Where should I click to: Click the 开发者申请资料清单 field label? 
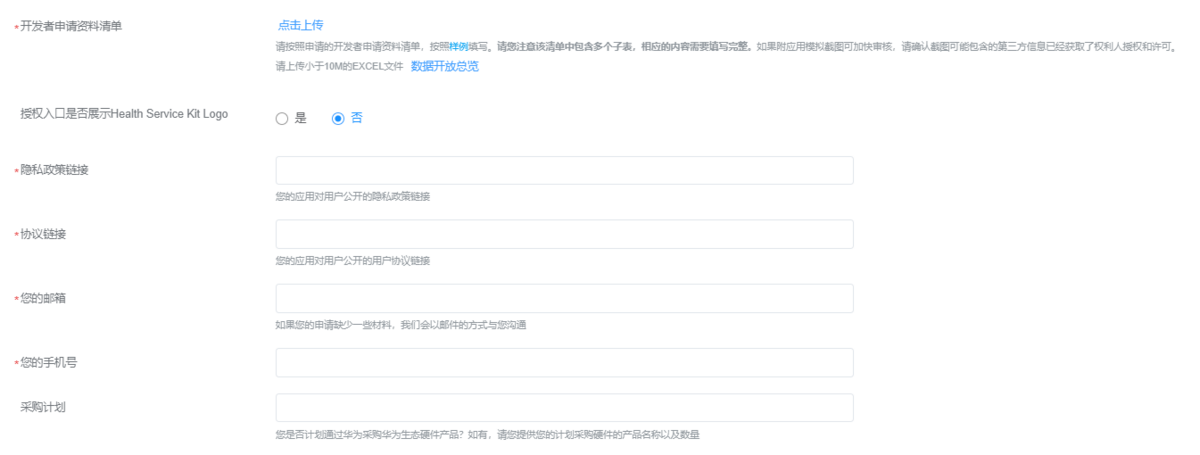pos(72,26)
